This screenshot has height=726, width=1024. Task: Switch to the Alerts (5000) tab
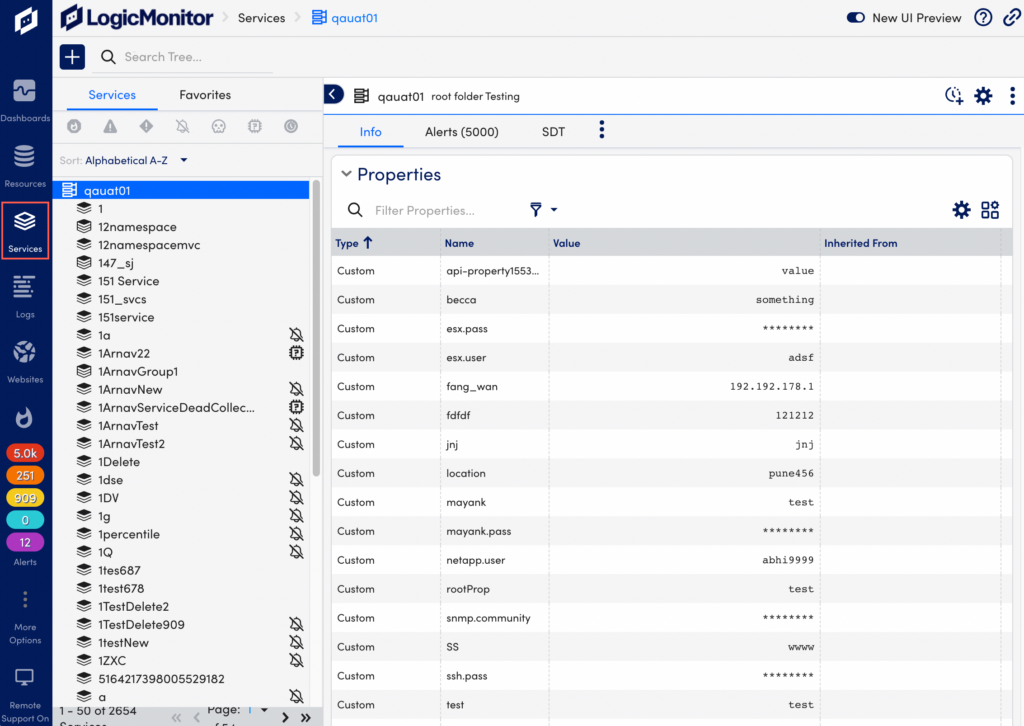pyautogui.click(x=461, y=131)
